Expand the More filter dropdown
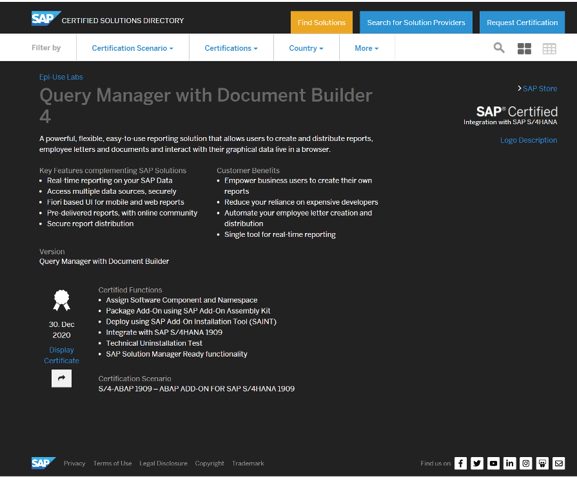 367,48
